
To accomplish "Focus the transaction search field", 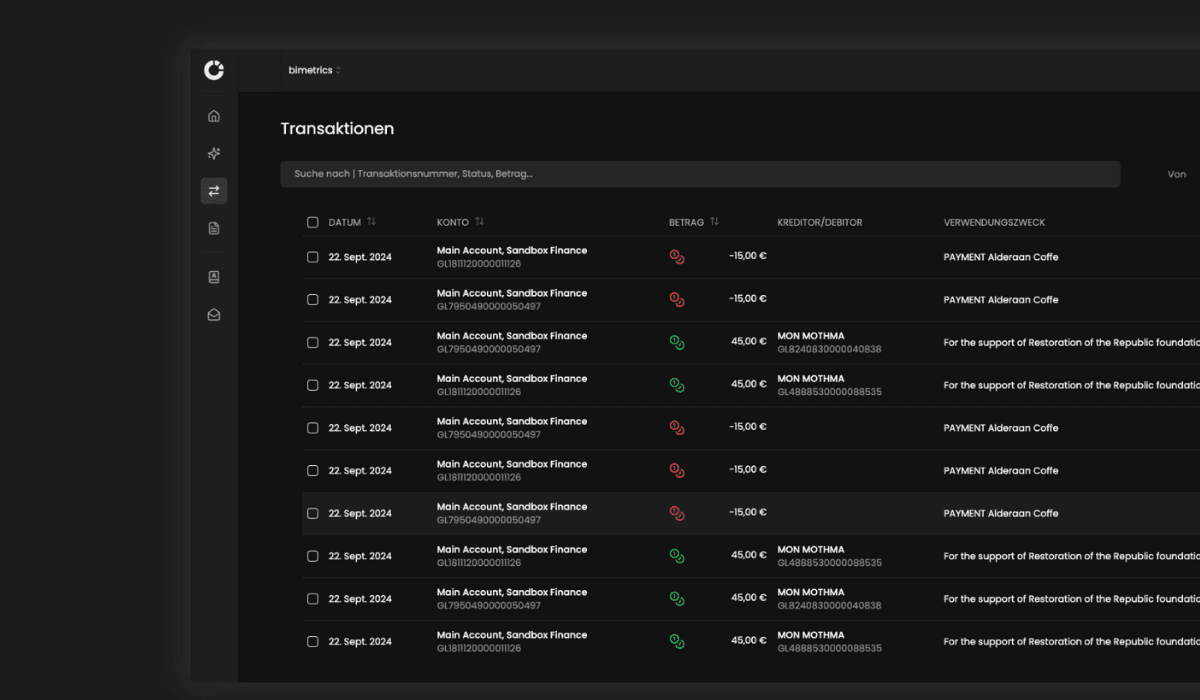I will [700, 174].
